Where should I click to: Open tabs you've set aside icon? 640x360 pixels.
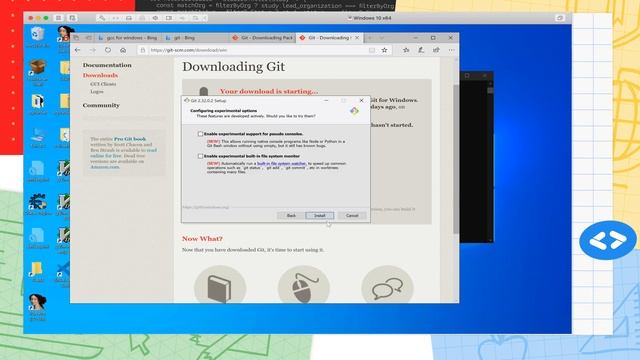(76, 38)
